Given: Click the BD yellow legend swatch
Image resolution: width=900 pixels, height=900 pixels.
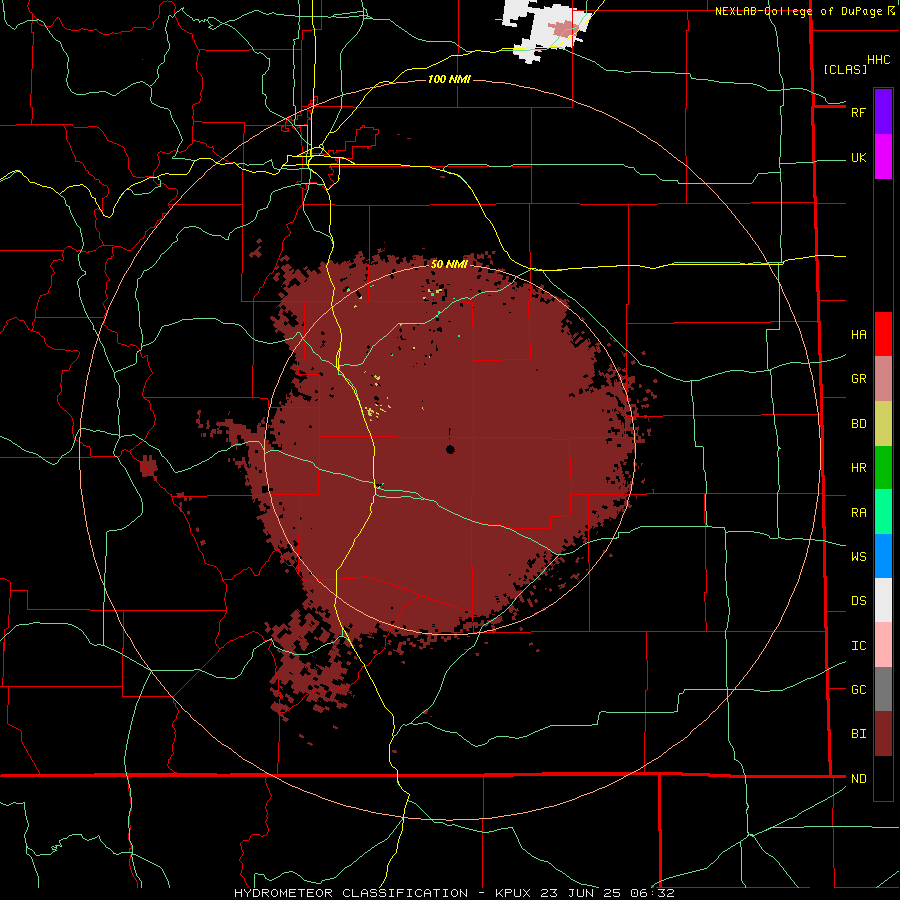Looking at the screenshot, I should (883, 424).
